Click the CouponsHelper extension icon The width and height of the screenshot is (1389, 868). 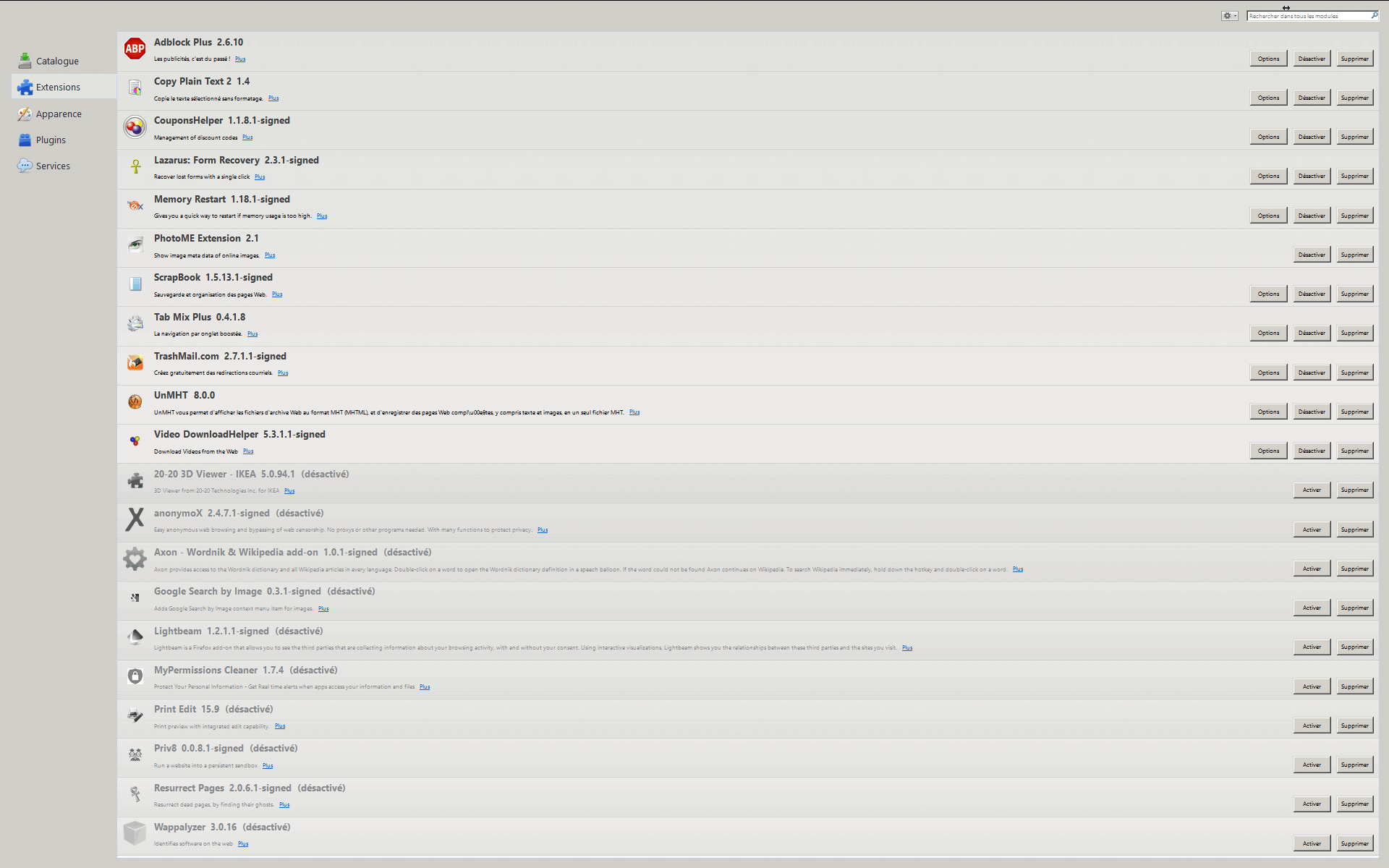pyautogui.click(x=135, y=127)
